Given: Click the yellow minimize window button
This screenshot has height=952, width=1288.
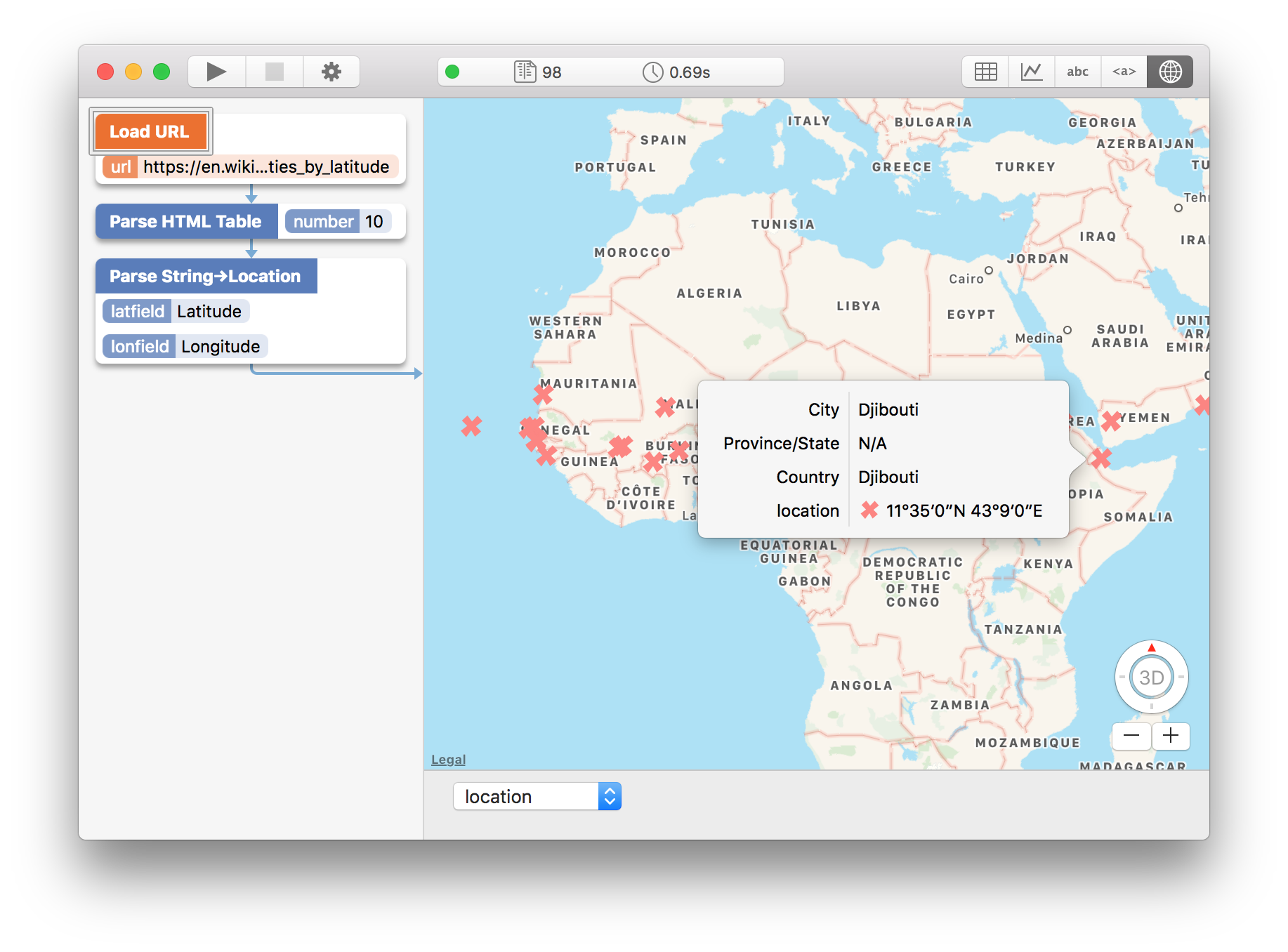Looking at the screenshot, I should coord(133,72).
